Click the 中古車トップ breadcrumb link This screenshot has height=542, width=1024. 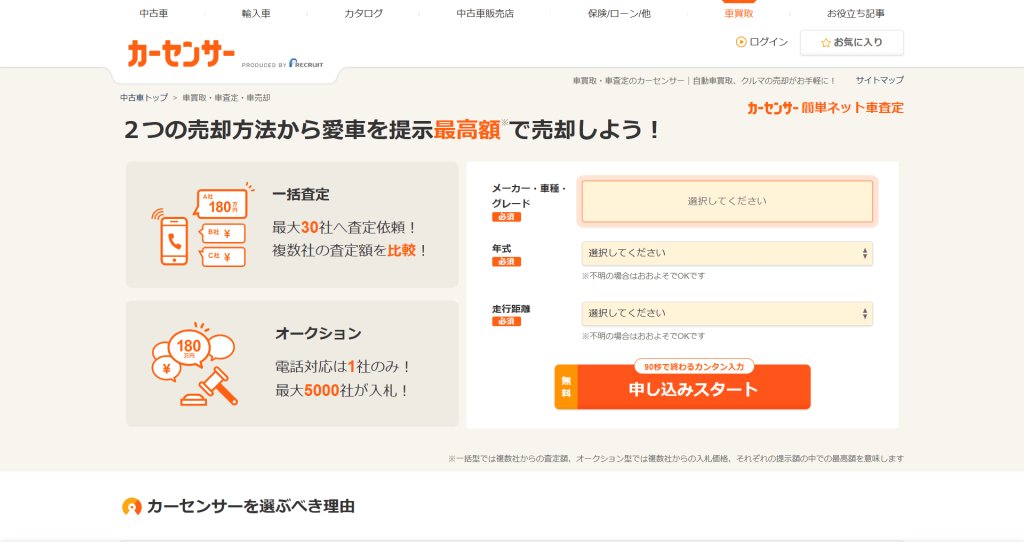click(x=144, y=97)
